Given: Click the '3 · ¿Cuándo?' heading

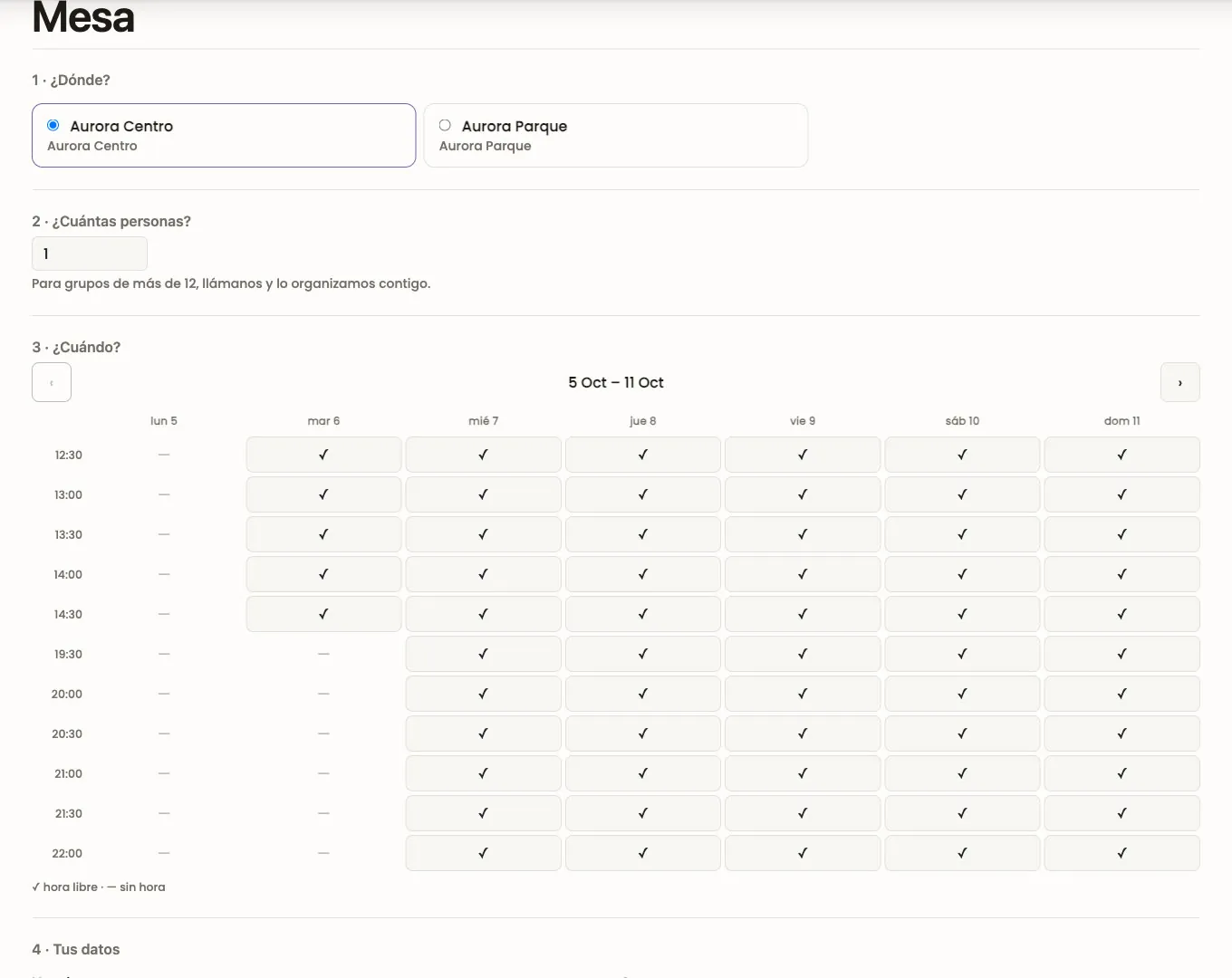Looking at the screenshot, I should [76, 347].
